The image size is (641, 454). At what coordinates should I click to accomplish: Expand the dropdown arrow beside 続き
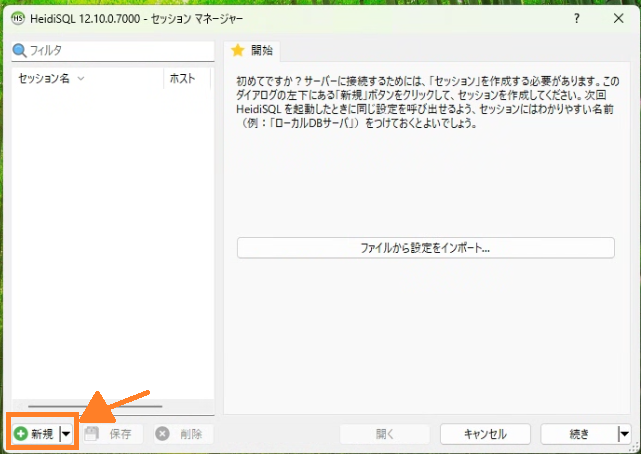click(624, 434)
